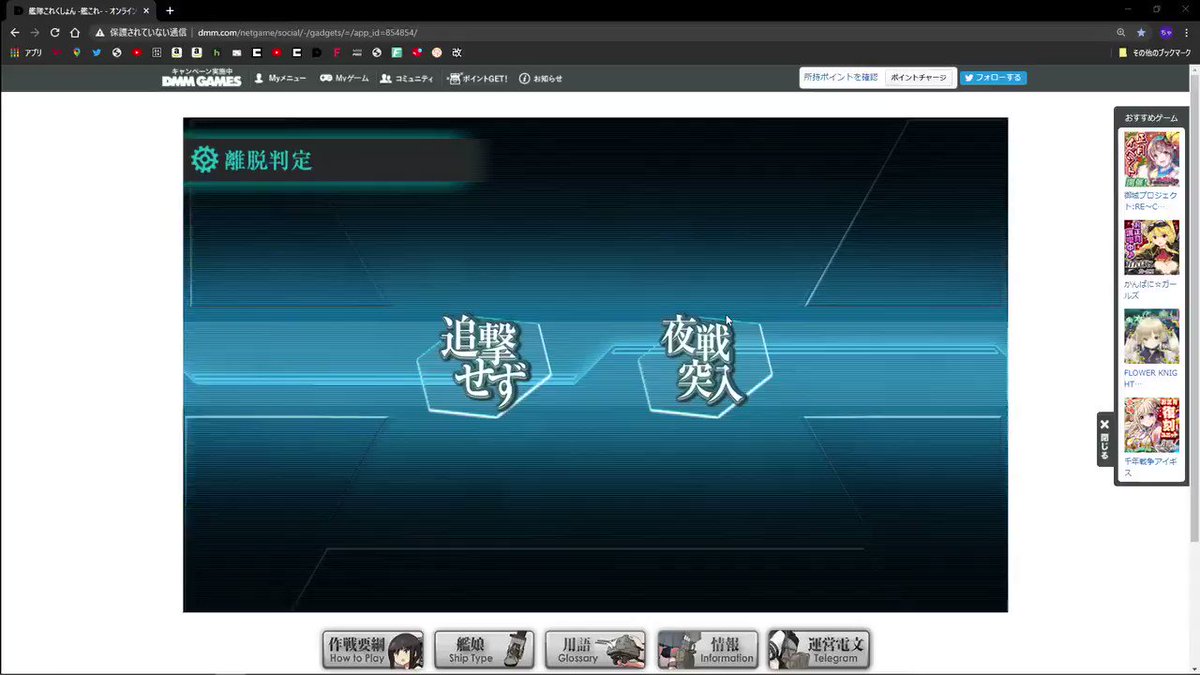The image size is (1200, 675).
Task: Open 御城プロジェクト:RE recommended game thumbnail
Action: (1152, 159)
